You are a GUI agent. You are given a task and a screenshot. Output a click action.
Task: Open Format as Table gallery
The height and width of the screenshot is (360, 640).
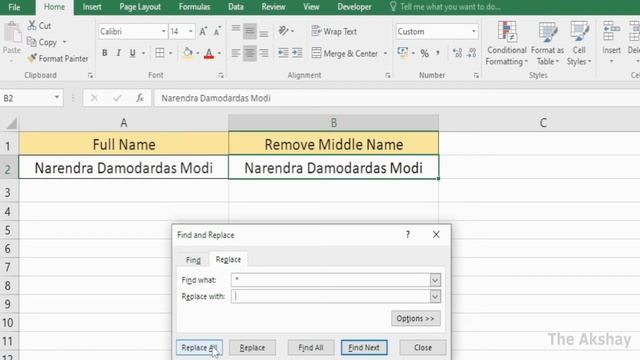[547, 43]
